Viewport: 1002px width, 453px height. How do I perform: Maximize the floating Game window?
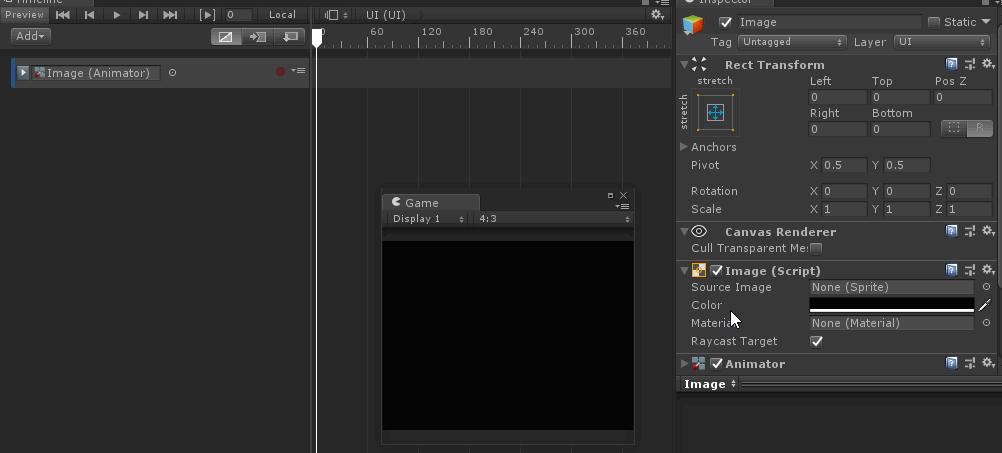click(610, 196)
